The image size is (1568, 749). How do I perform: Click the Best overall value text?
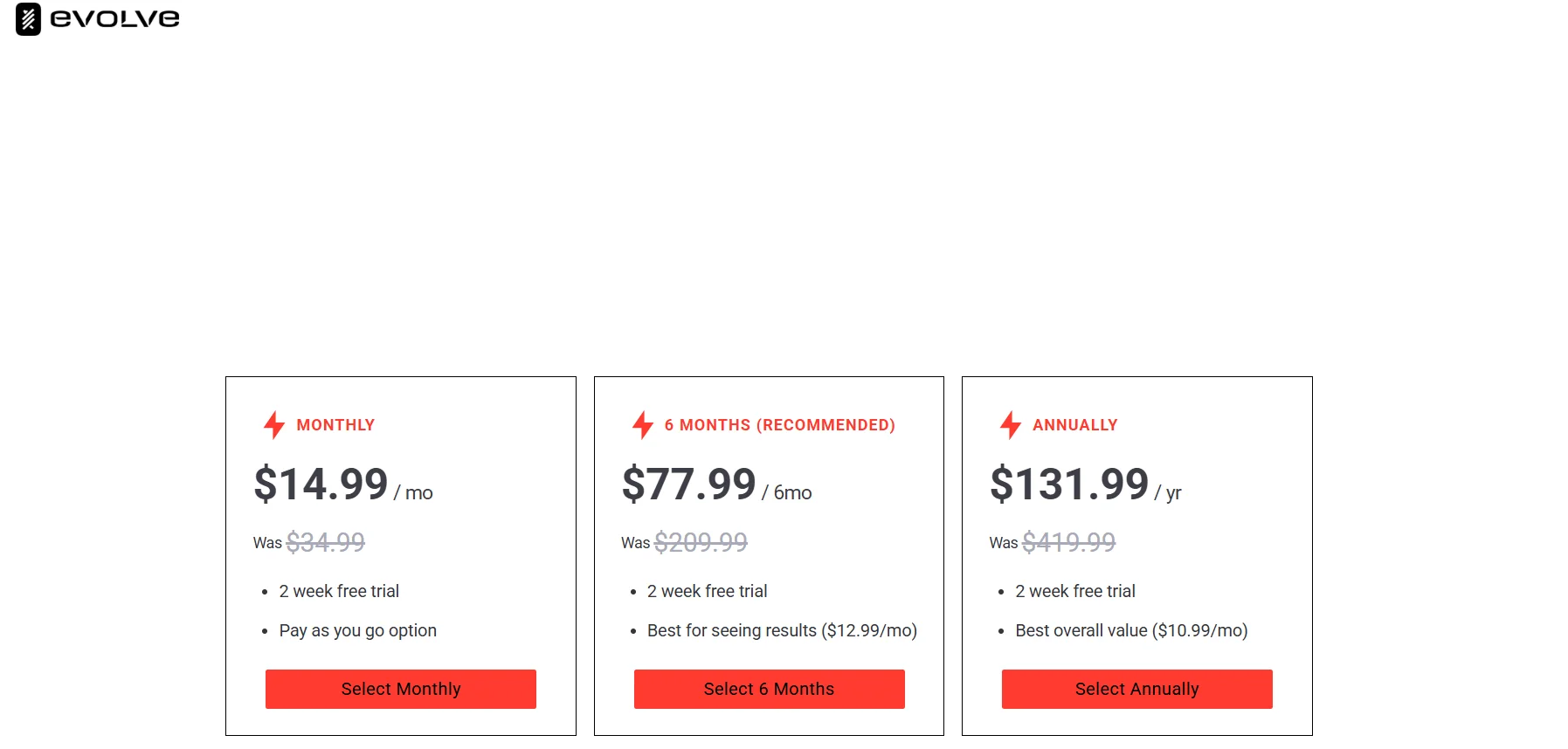[x=1131, y=630]
